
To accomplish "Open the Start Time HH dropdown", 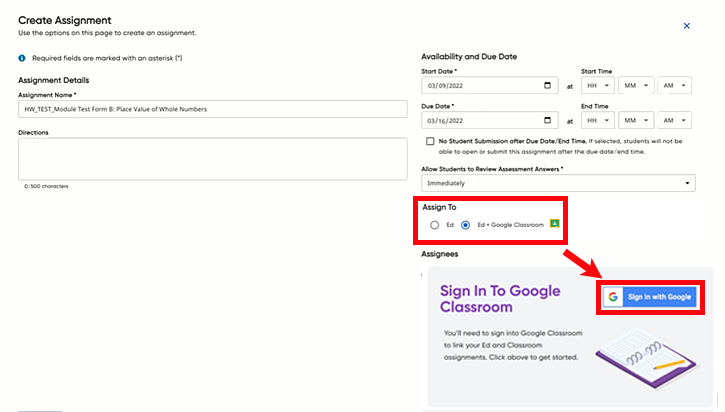I will (x=598, y=86).
